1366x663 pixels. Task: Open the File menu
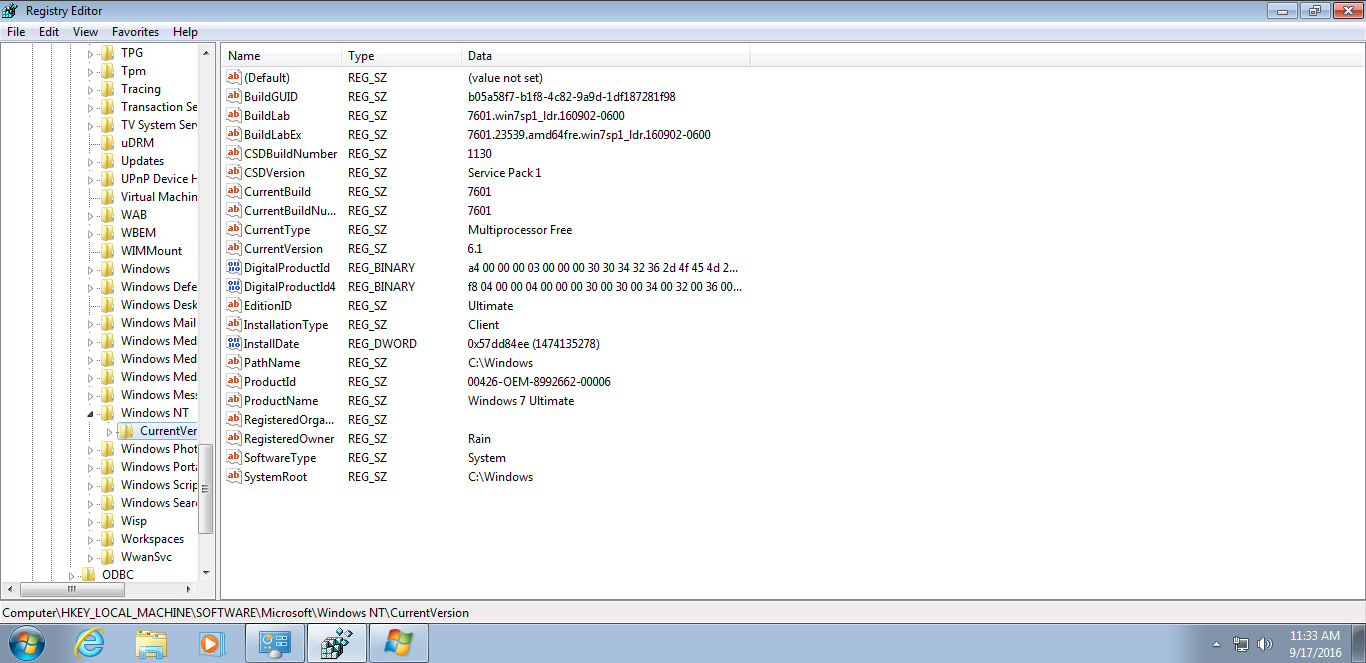coord(16,32)
